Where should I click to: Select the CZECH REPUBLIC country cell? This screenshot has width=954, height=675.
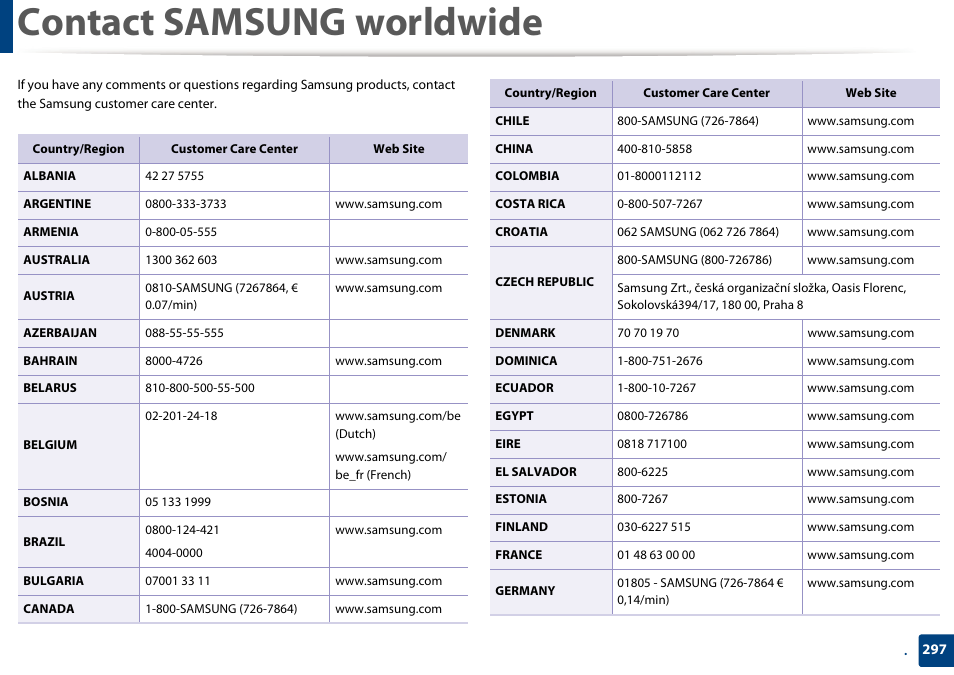point(551,282)
